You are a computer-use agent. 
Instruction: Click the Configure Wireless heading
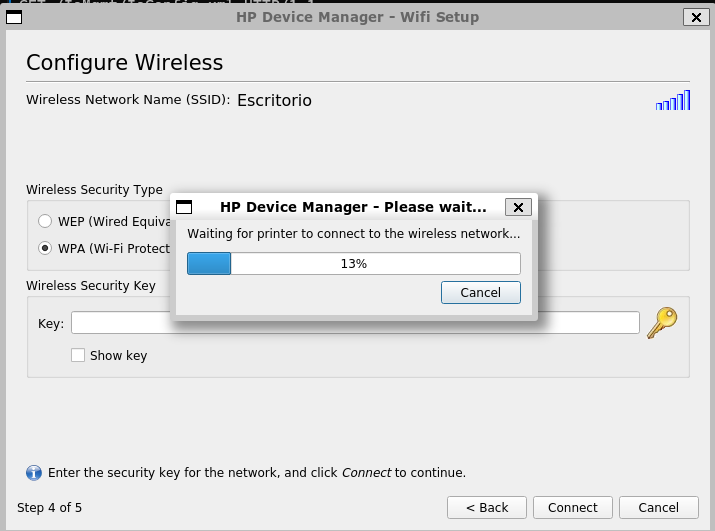pos(124,62)
